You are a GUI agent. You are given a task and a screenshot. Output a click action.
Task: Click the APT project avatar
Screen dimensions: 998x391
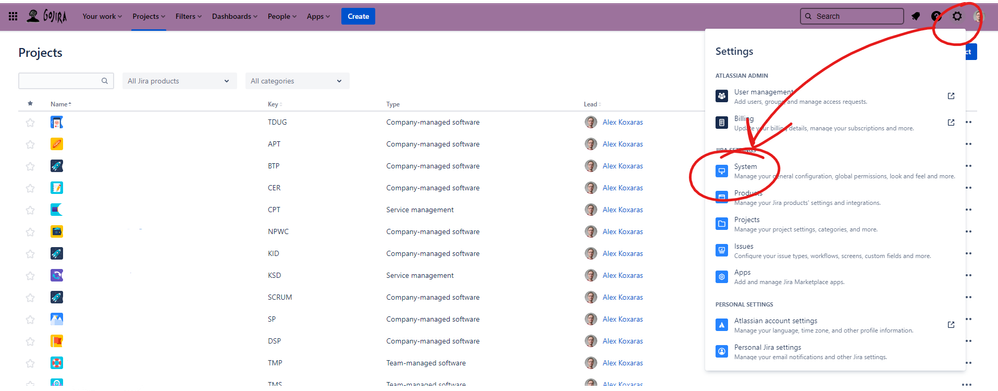57,144
